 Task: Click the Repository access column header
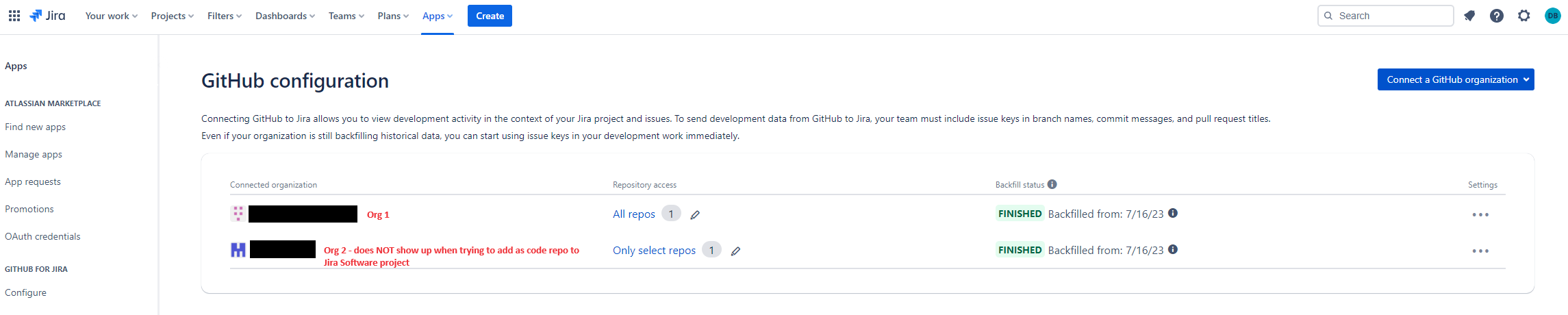(x=644, y=185)
